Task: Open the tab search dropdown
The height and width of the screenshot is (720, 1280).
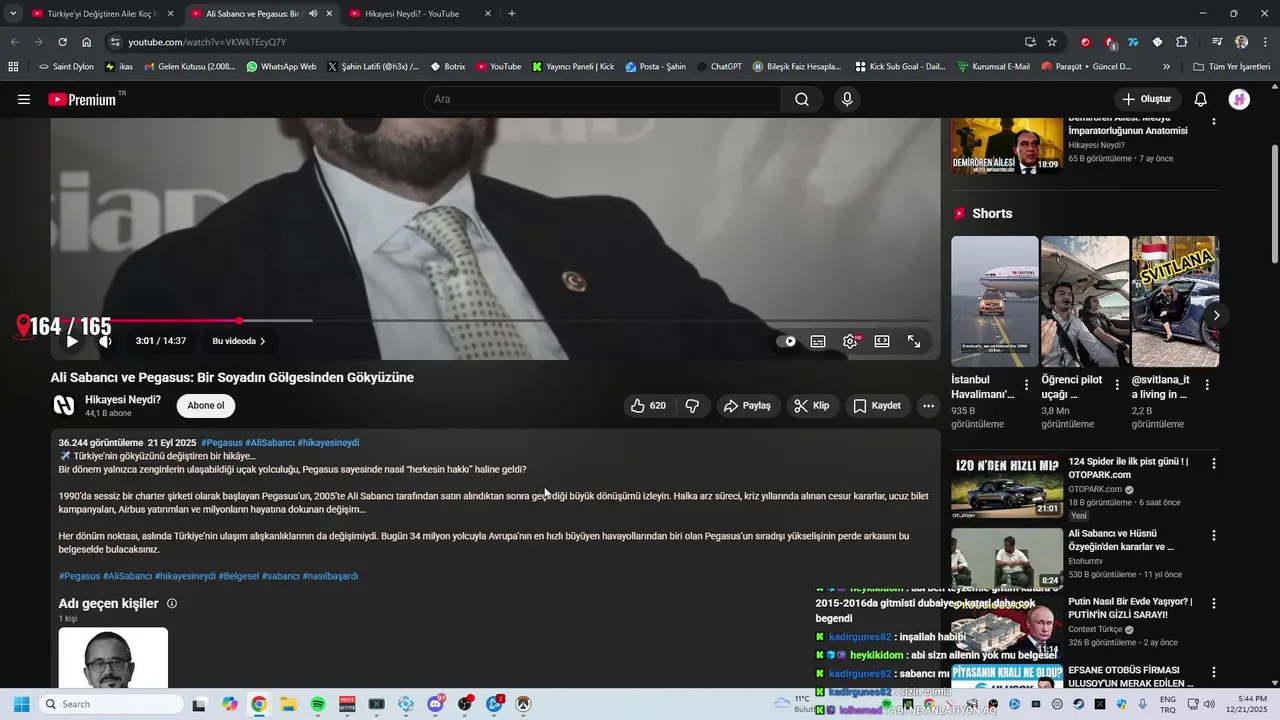Action: [x=13, y=14]
